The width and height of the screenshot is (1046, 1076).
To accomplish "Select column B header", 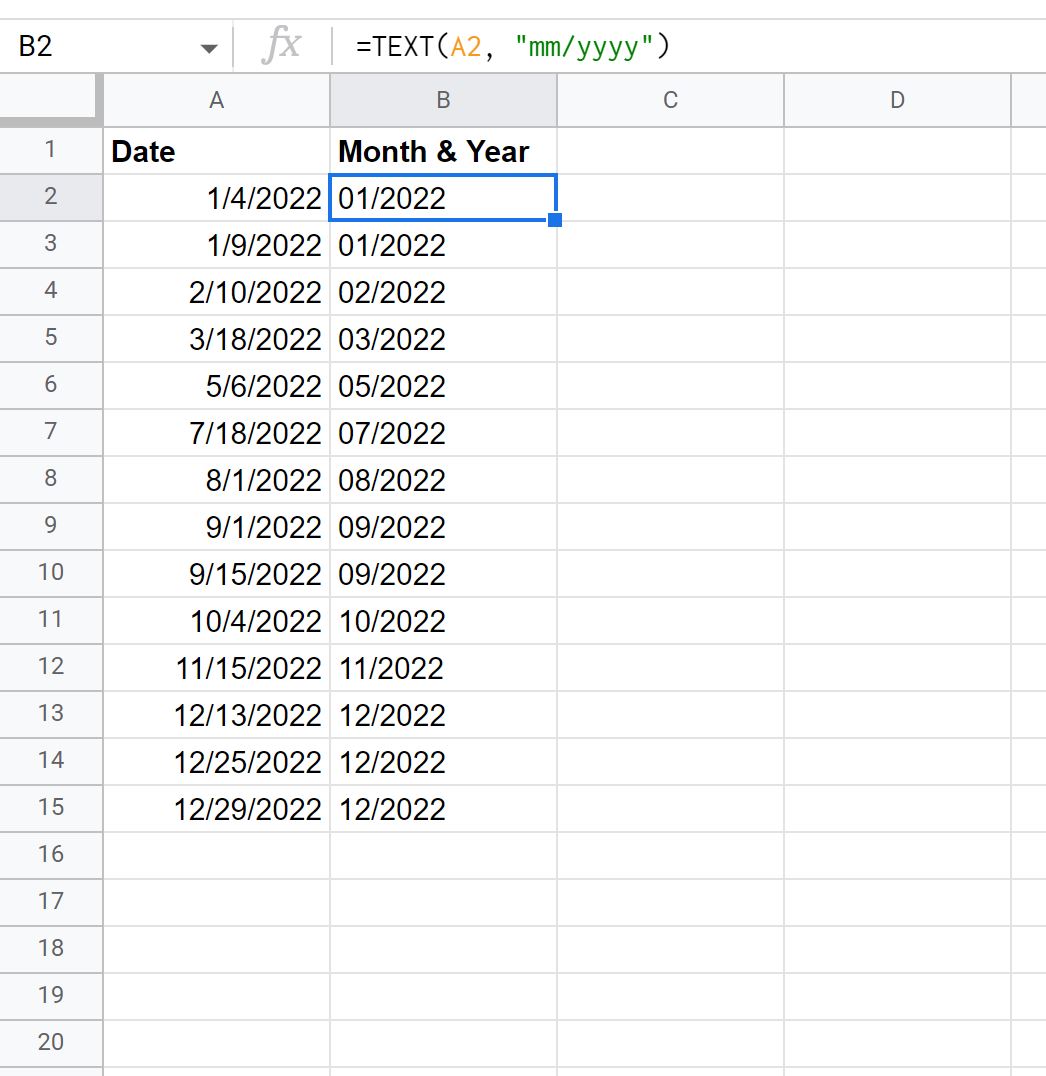I will [x=443, y=100].
